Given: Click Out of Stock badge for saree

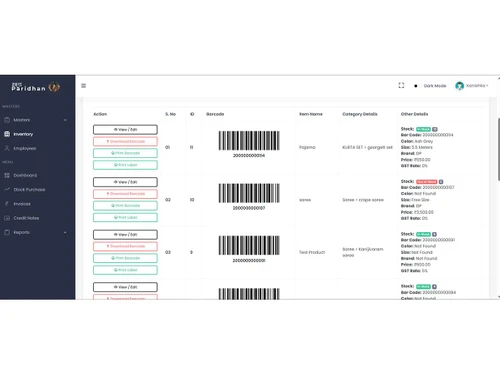Looking at the screenshot, I should (426, 182).
